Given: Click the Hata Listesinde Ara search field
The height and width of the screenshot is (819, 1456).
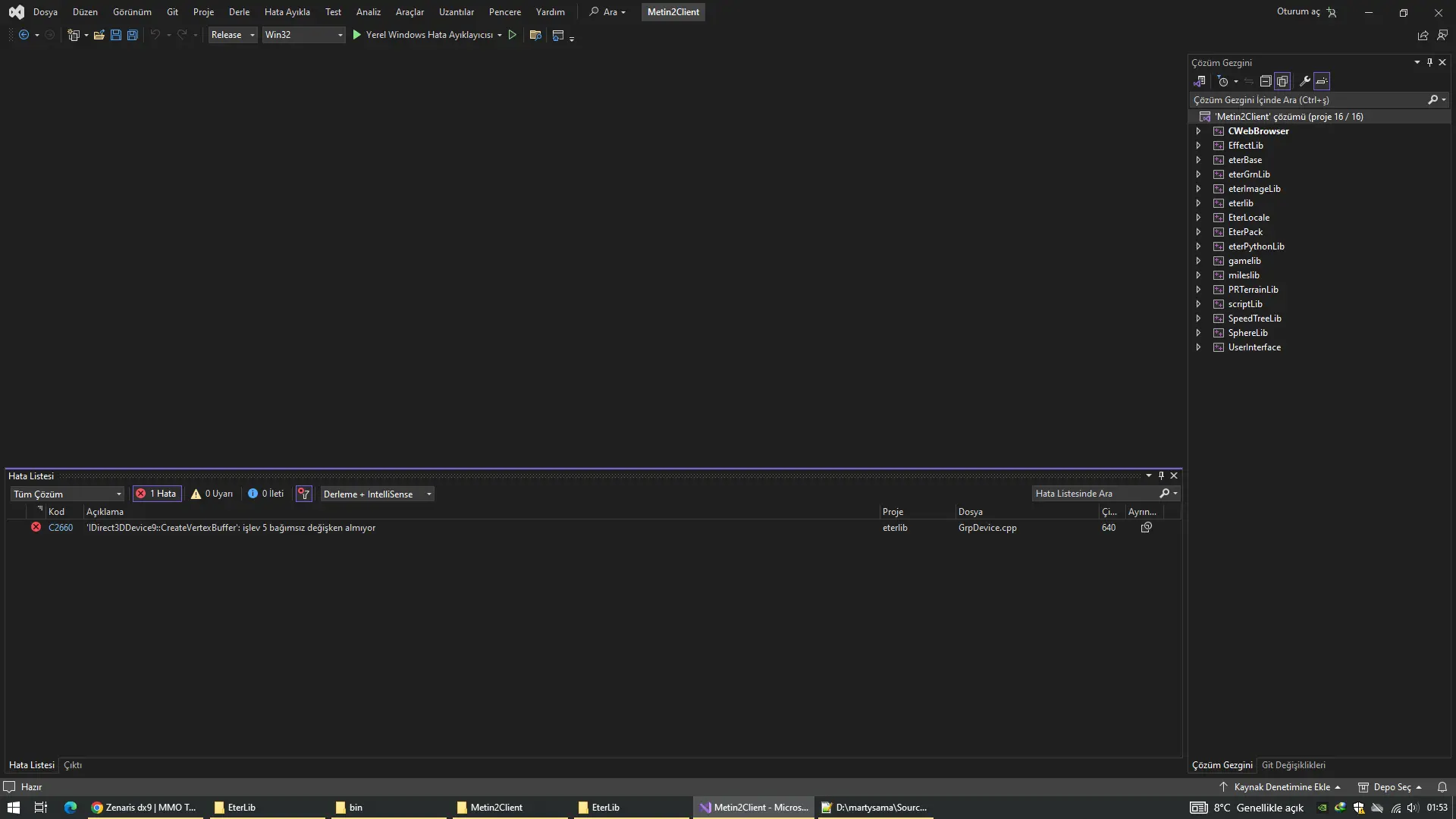Looking at the screenshot, I should [x=1092, y=494].
